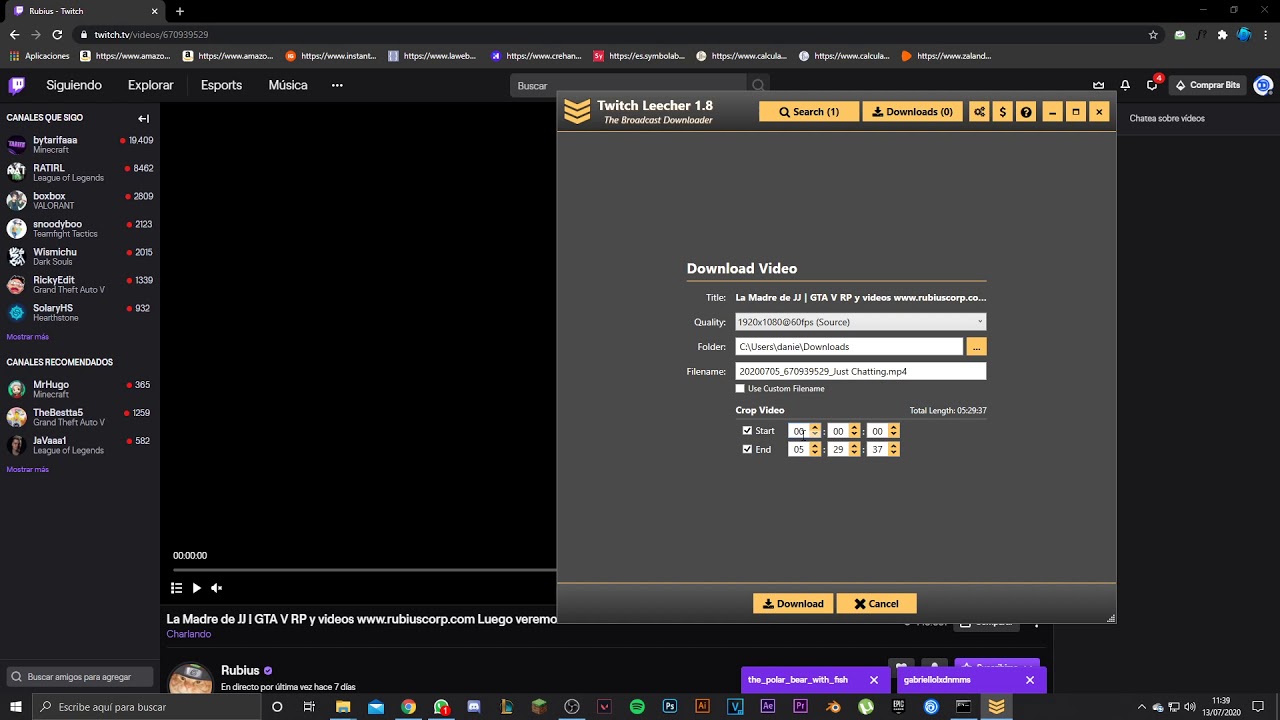Collapse the followed channels sidebar arrow

tap(143, 118)
